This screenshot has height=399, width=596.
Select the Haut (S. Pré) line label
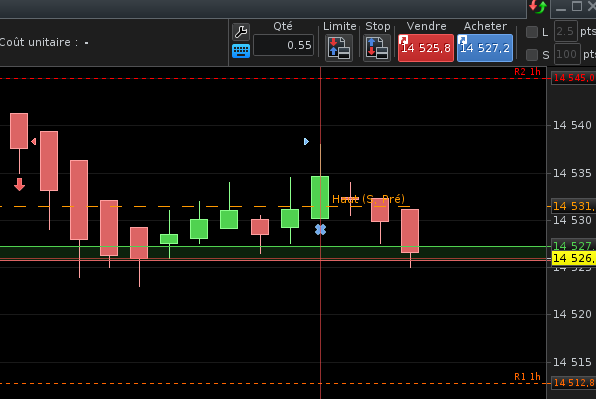pos(368,199)
